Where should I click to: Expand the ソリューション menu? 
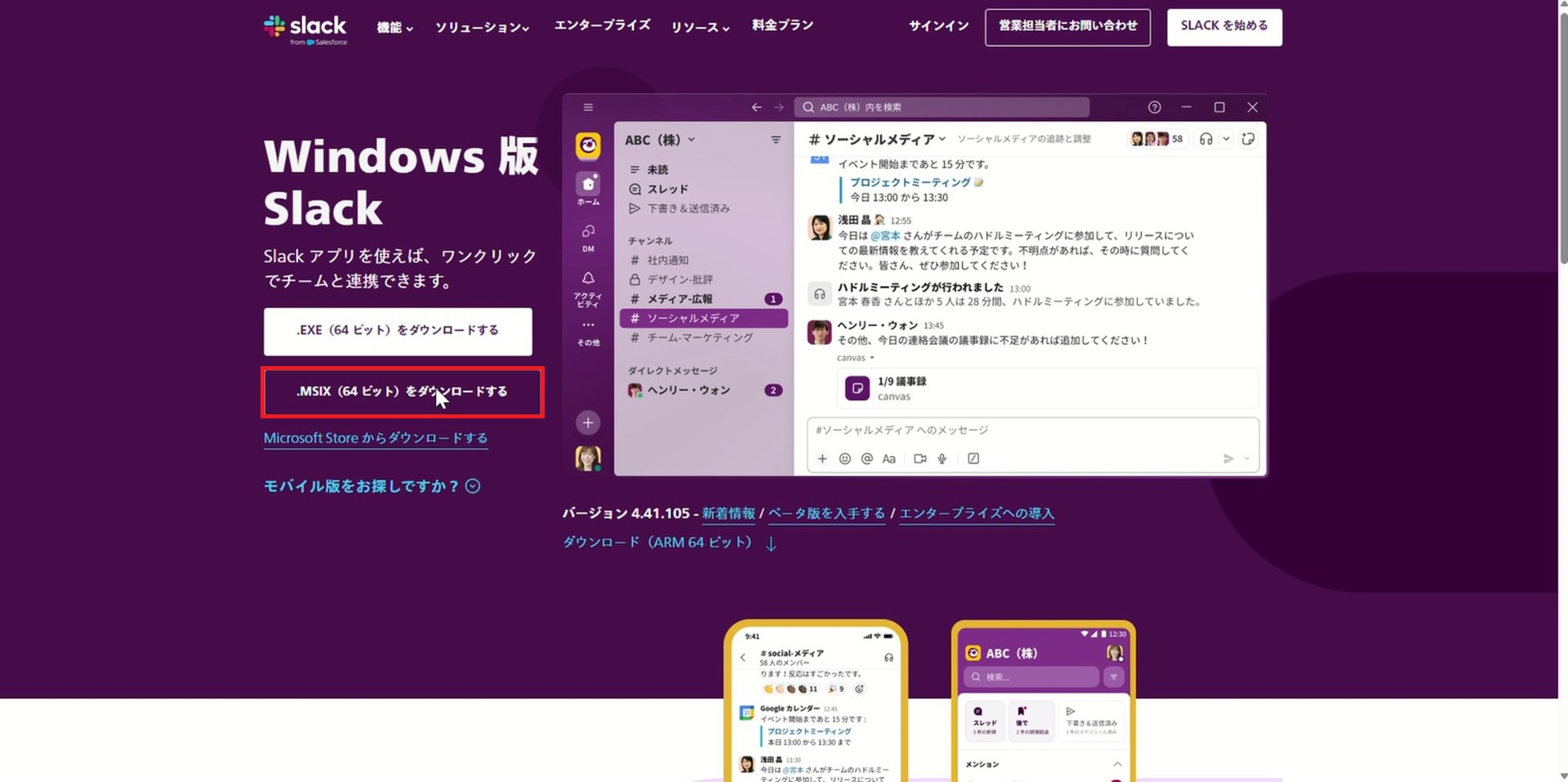coord(482,27)
